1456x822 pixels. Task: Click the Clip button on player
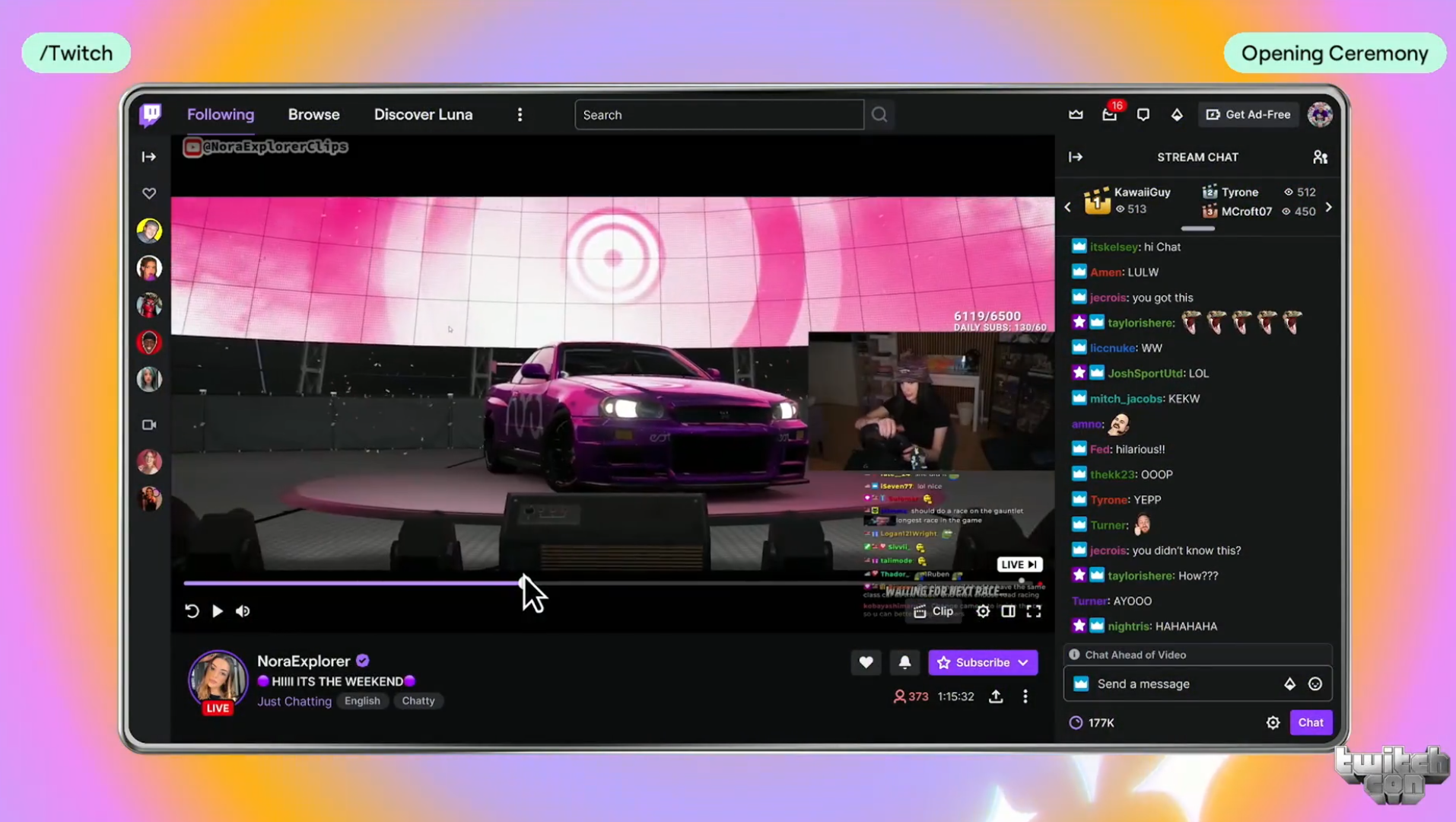[x=933, y=611]
